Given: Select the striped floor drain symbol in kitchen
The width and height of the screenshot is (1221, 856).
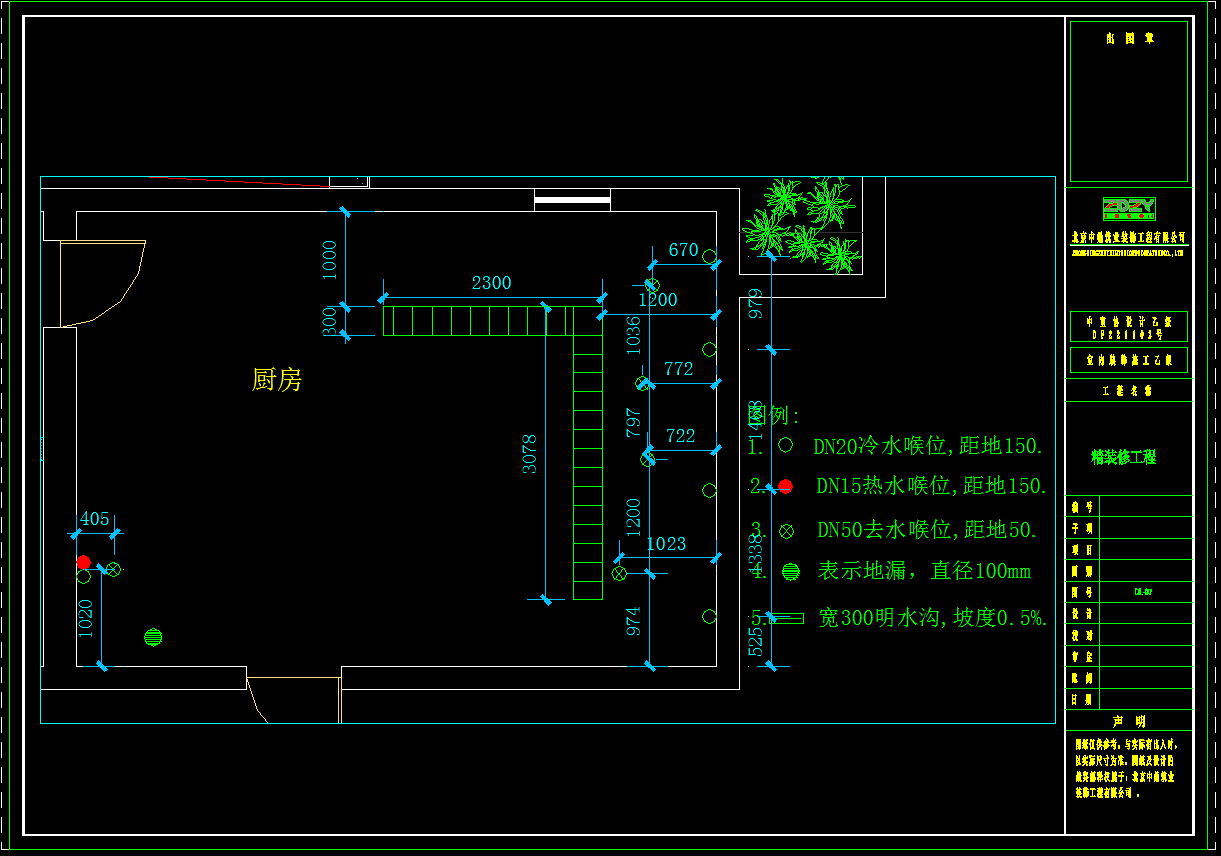Looking at the screenshot, I should tap(153, 637).
